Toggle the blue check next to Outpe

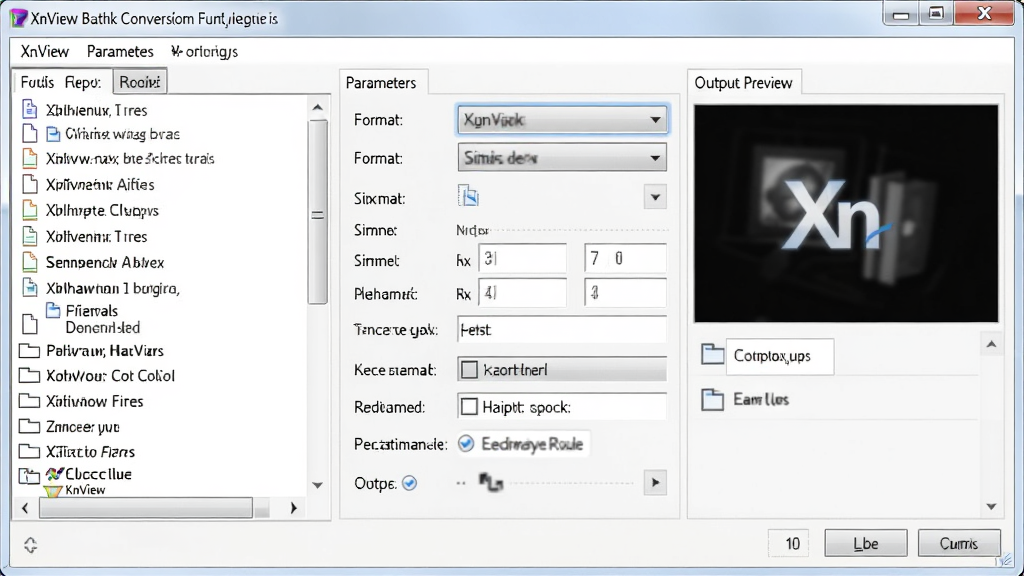click(409, 483)
